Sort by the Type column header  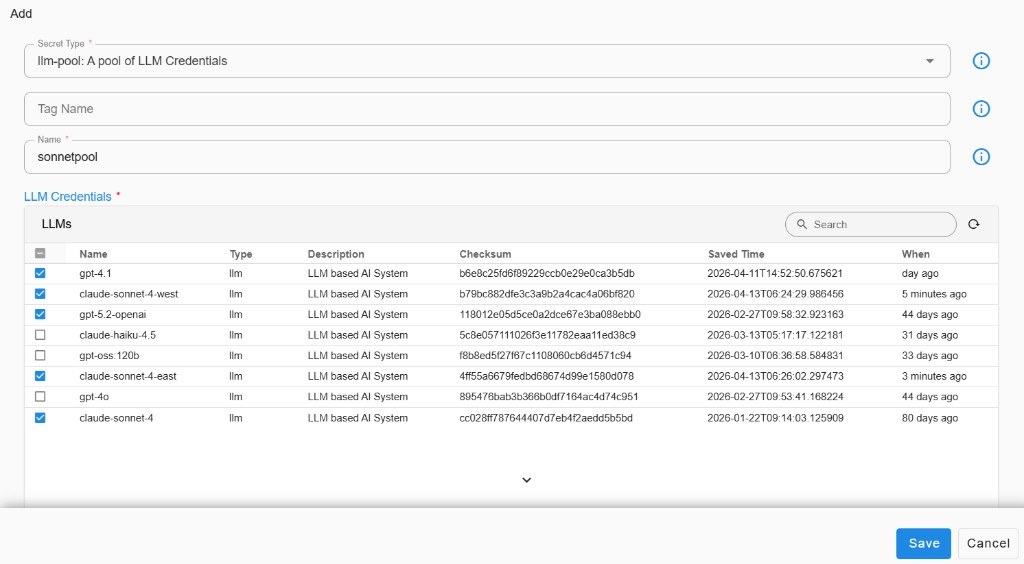coord(240,254)
